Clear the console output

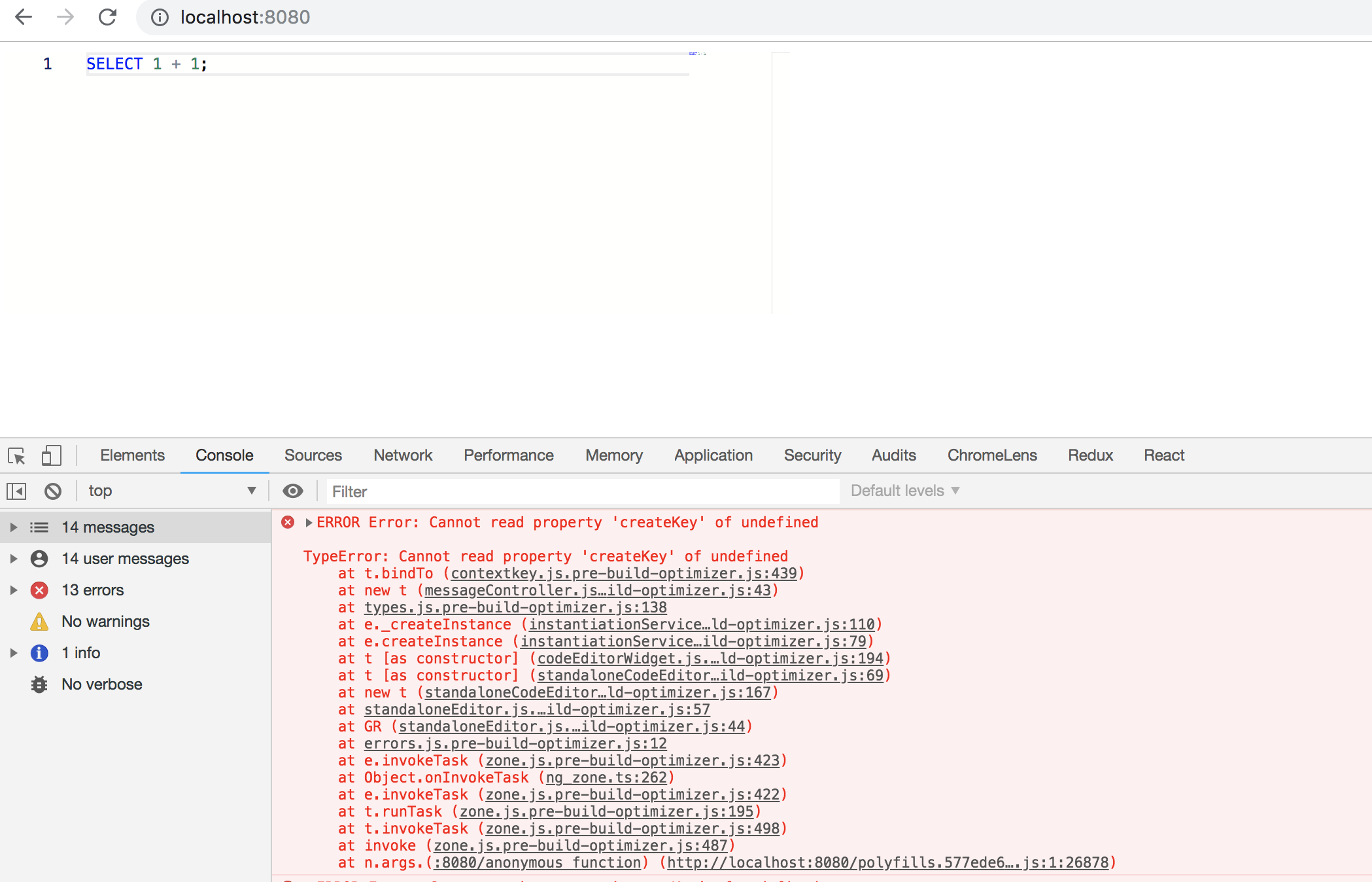pyautogui.click(x=53, y=491)
